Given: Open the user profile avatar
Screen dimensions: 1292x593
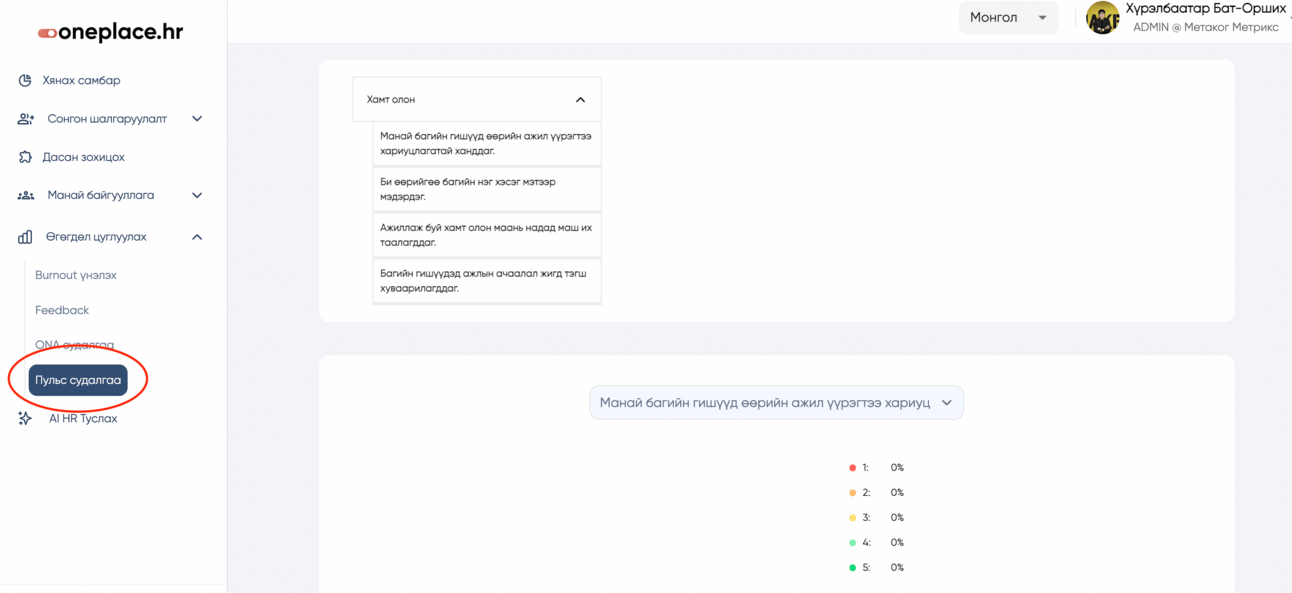Looking at the screenshot, I should pyautogui.click(x=1102, y=18).
